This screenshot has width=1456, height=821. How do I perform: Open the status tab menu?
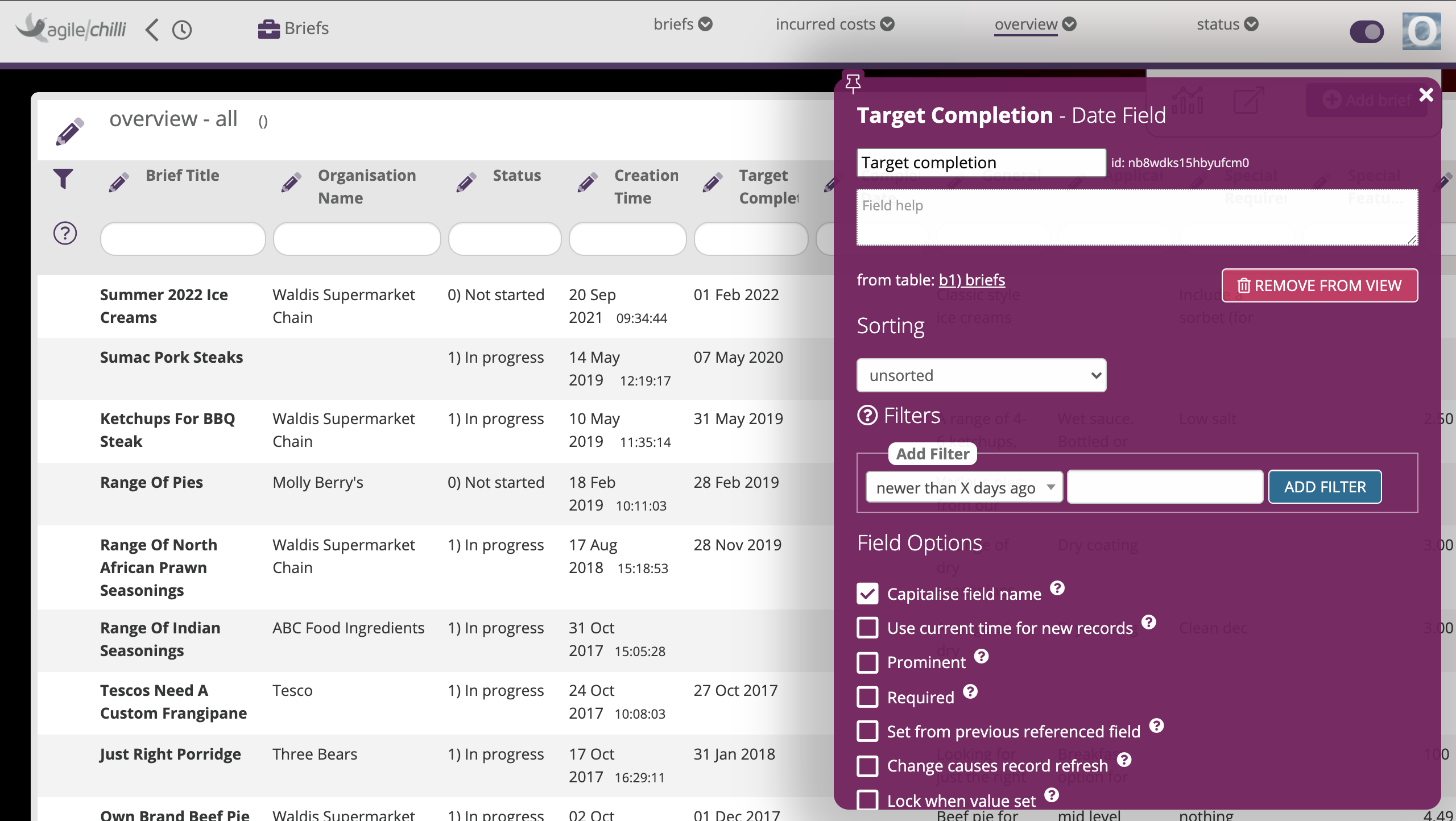[x=1227, y=24]
